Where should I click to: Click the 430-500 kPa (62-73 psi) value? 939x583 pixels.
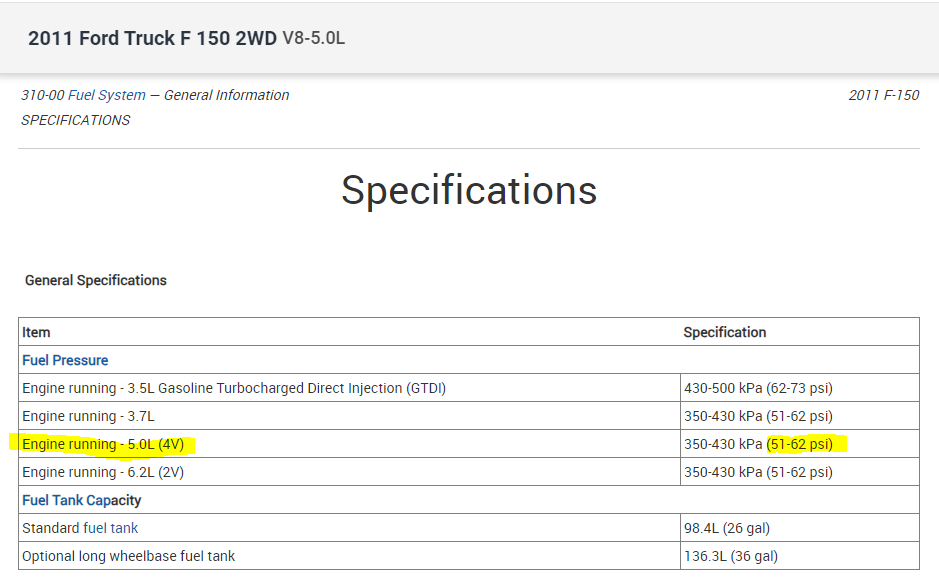click(759, 388)
